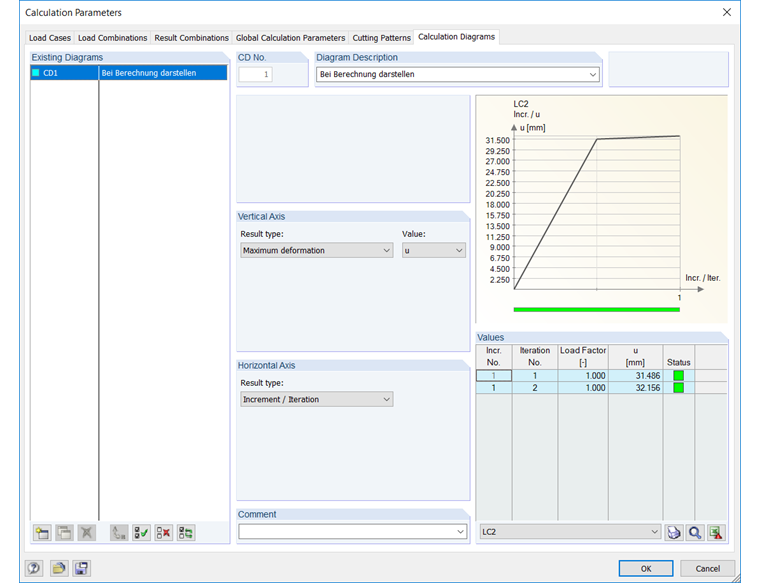The height and width of the screenshot is (583, 760).
Task: Expand the Comment dropdown
Action: pos(460,532)
